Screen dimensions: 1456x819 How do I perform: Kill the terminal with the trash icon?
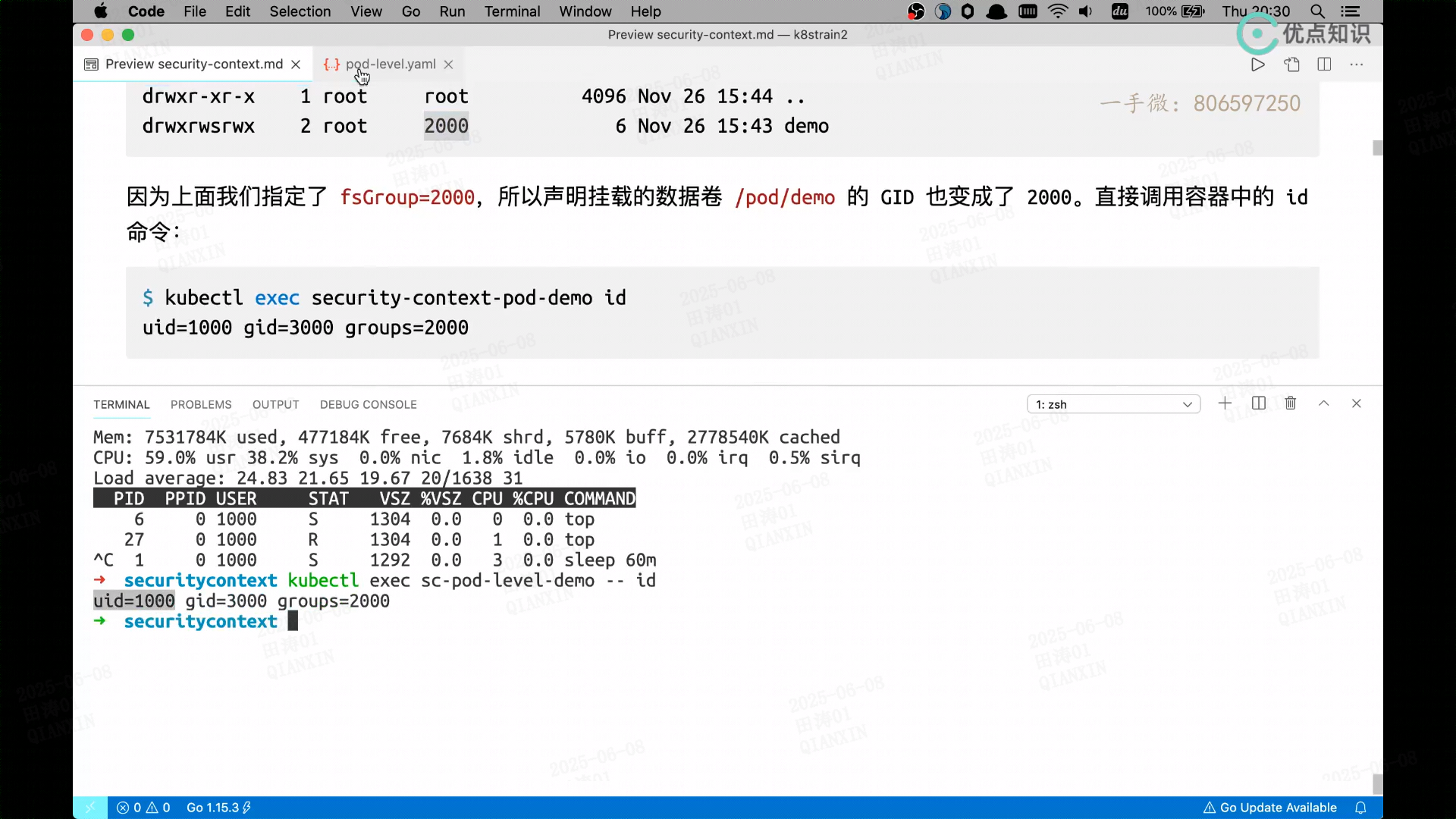1291,403
